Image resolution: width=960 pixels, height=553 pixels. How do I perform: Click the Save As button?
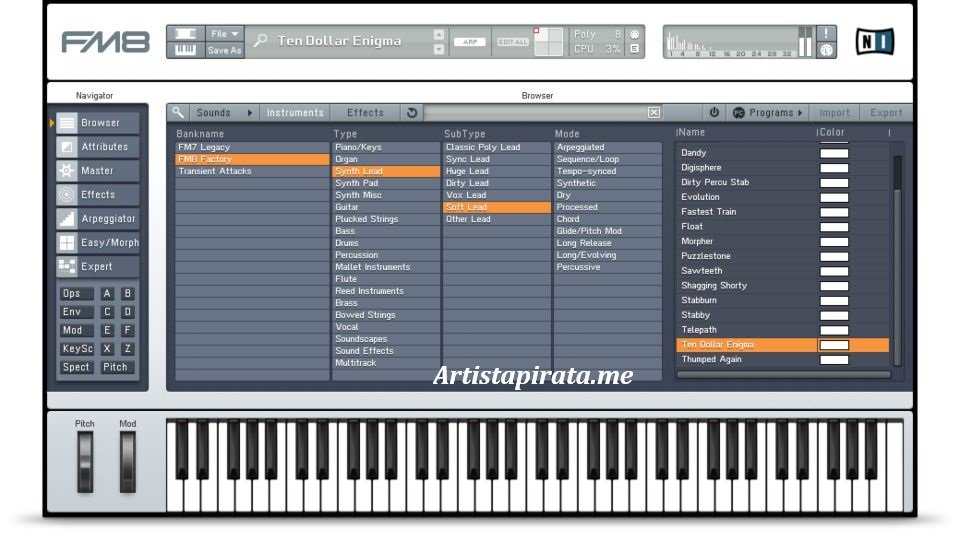click(224, 50)
